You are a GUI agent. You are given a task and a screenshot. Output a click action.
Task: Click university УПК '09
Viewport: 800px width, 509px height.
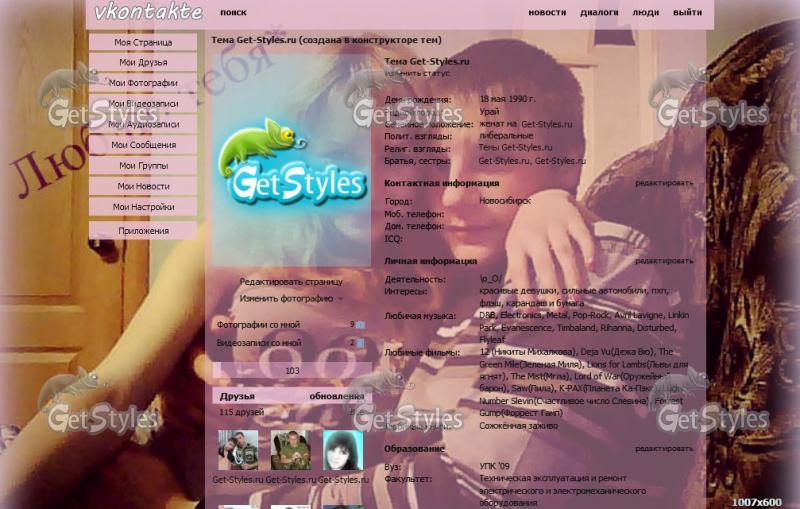point(494,466)
